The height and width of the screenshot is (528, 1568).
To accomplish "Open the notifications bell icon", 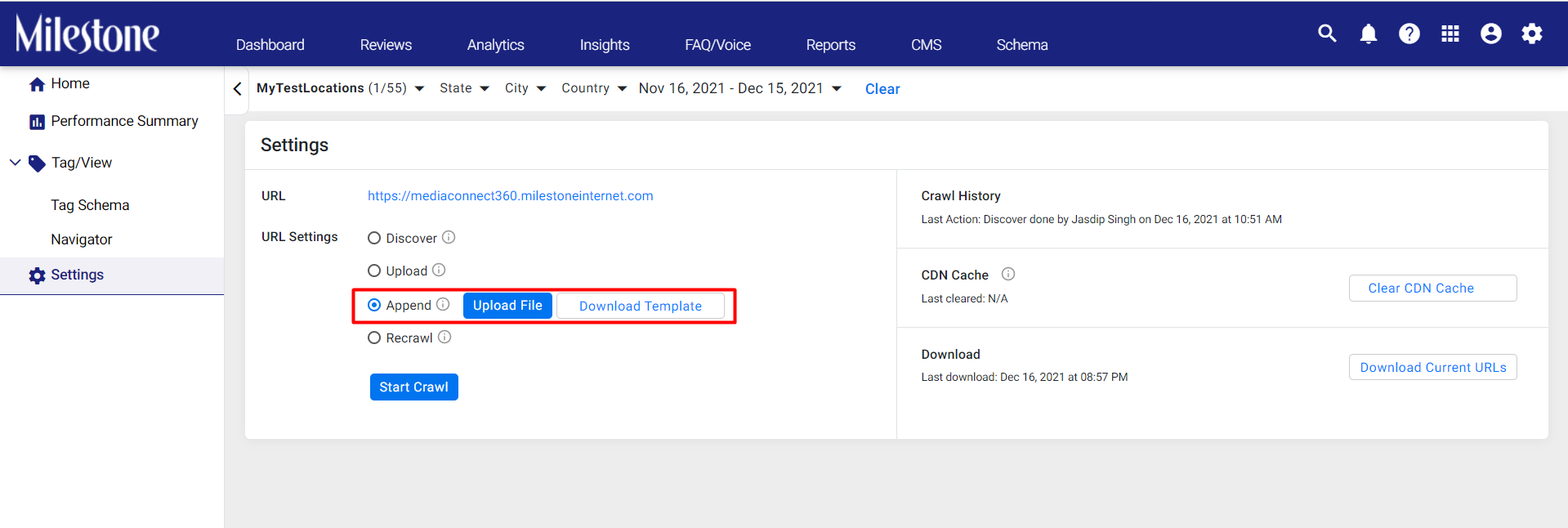I will point(1369,34).
